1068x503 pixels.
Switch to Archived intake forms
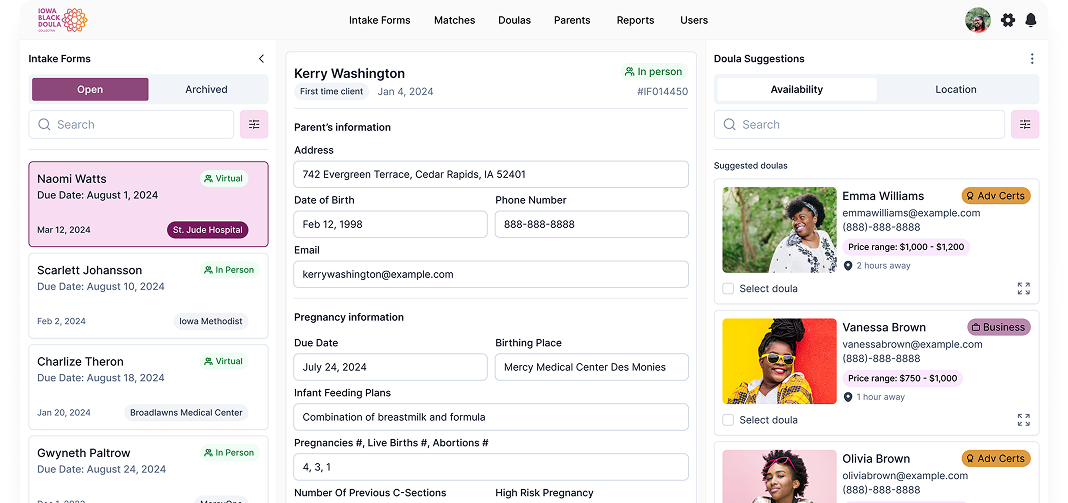(x=206, y=90)
